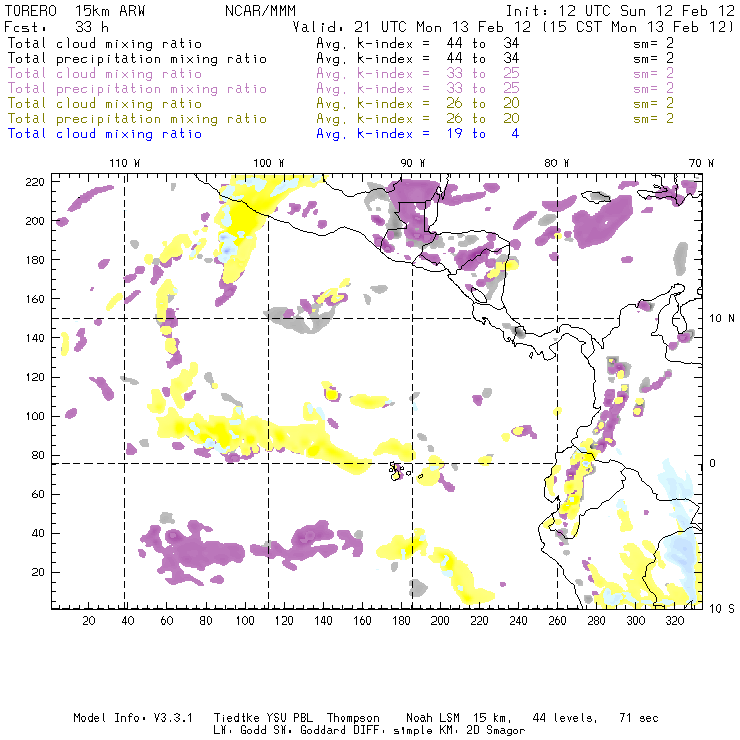Click the y-axis grid value "180"
740x740 pixels.
coord(35,260)
